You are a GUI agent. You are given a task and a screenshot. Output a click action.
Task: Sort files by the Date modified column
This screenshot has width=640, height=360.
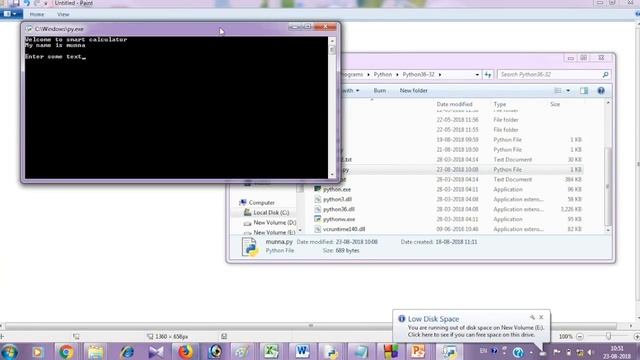tap(454, 104)
